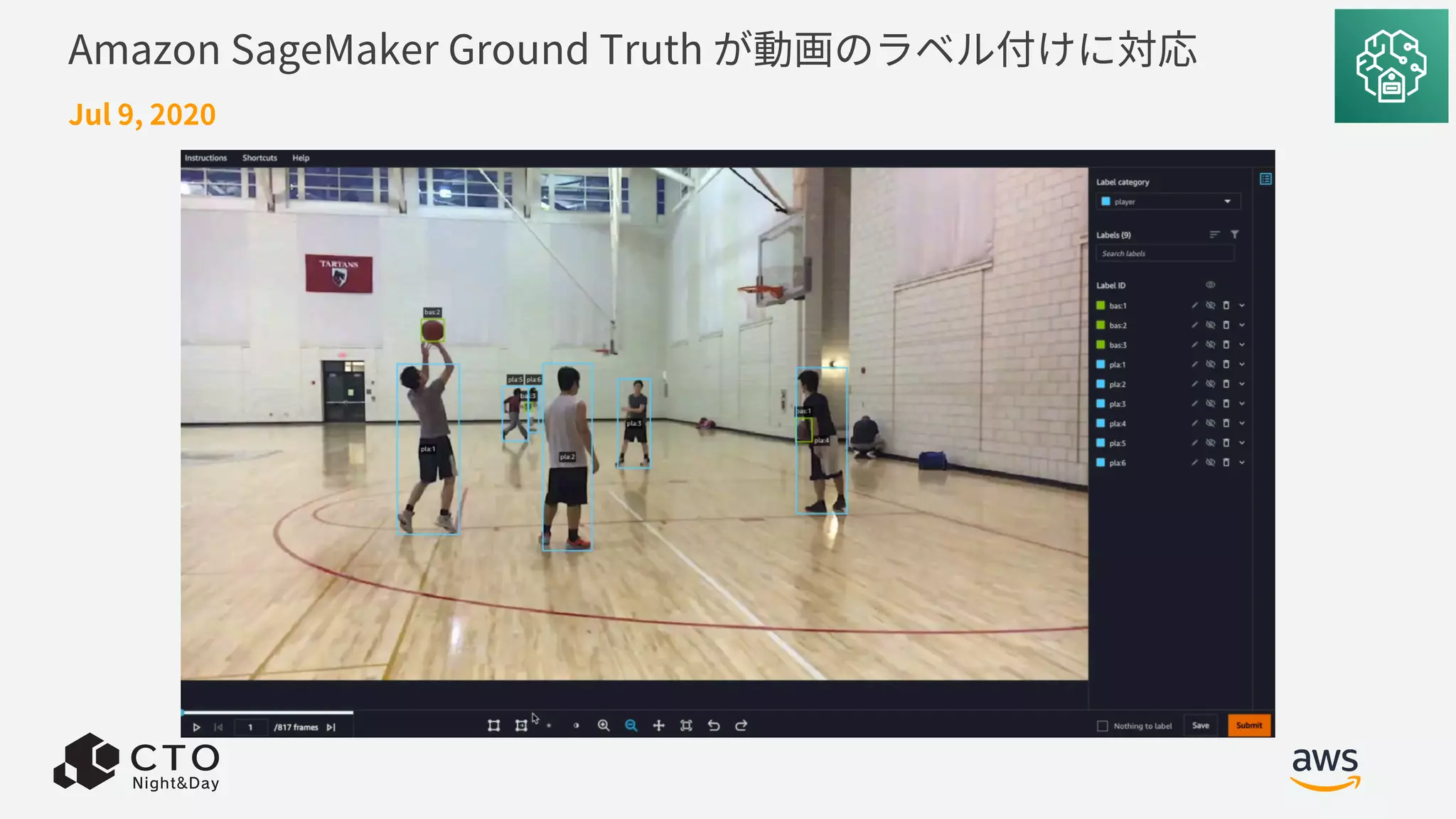The image size is (1456, 819).
Task: Expand the bas:3 label details
Action: (x=1242, y=345)
